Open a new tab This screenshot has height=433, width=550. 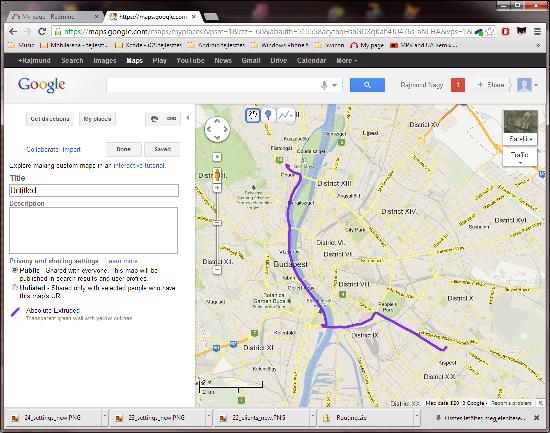tap(211, 16)
